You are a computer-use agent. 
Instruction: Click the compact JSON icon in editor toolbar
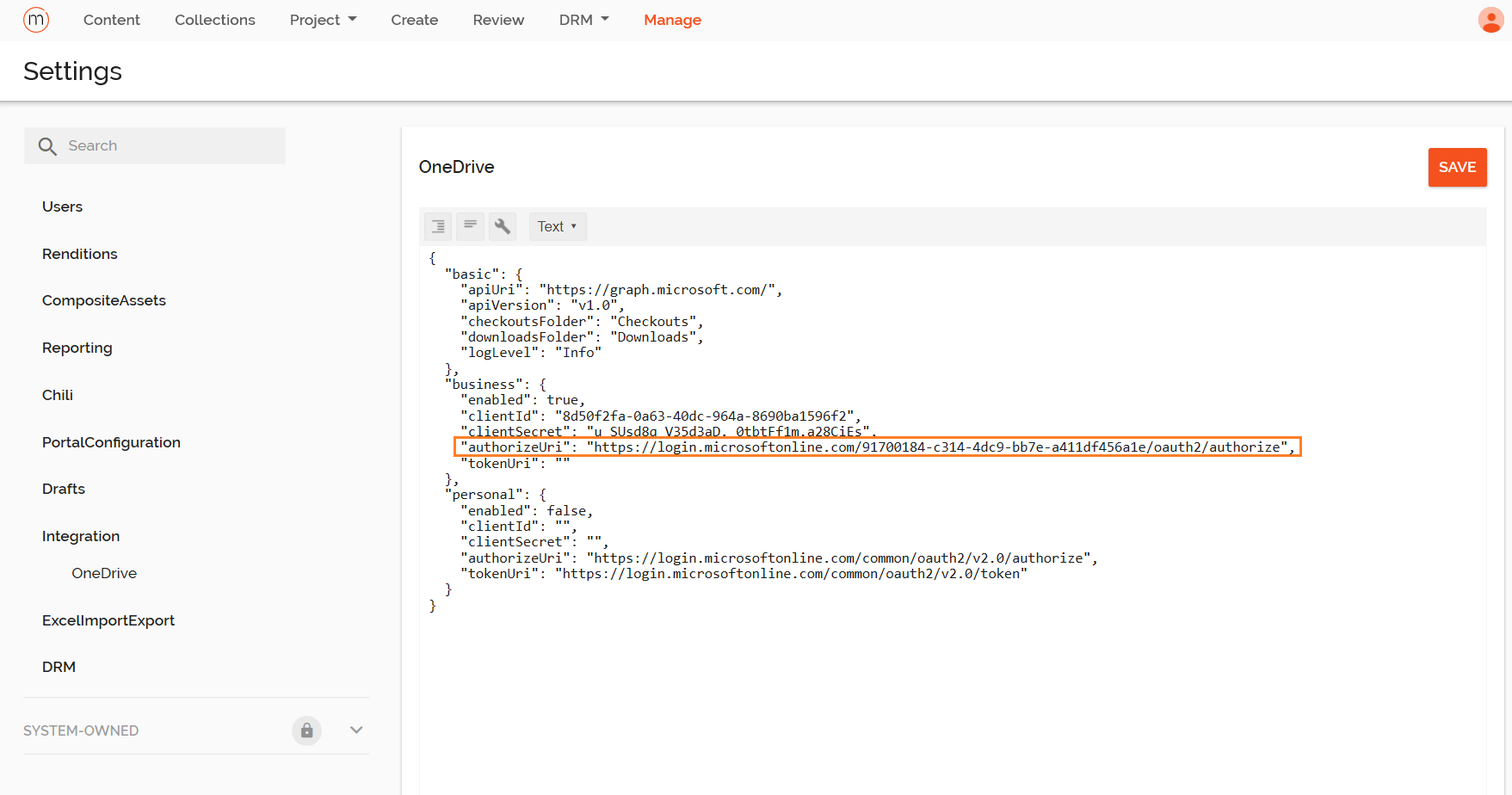(470, 226)
